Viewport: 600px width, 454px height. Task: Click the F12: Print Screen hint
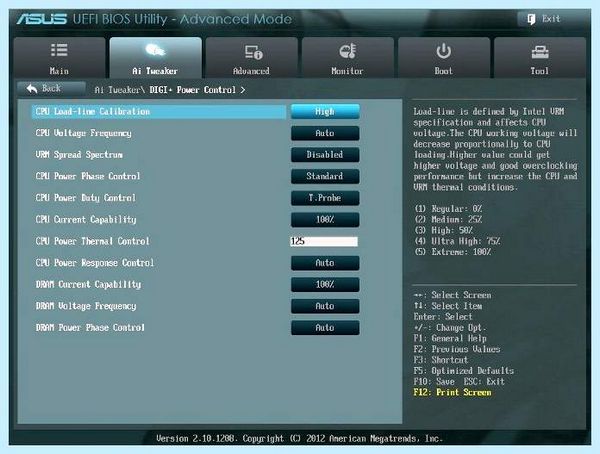point(452,392)
